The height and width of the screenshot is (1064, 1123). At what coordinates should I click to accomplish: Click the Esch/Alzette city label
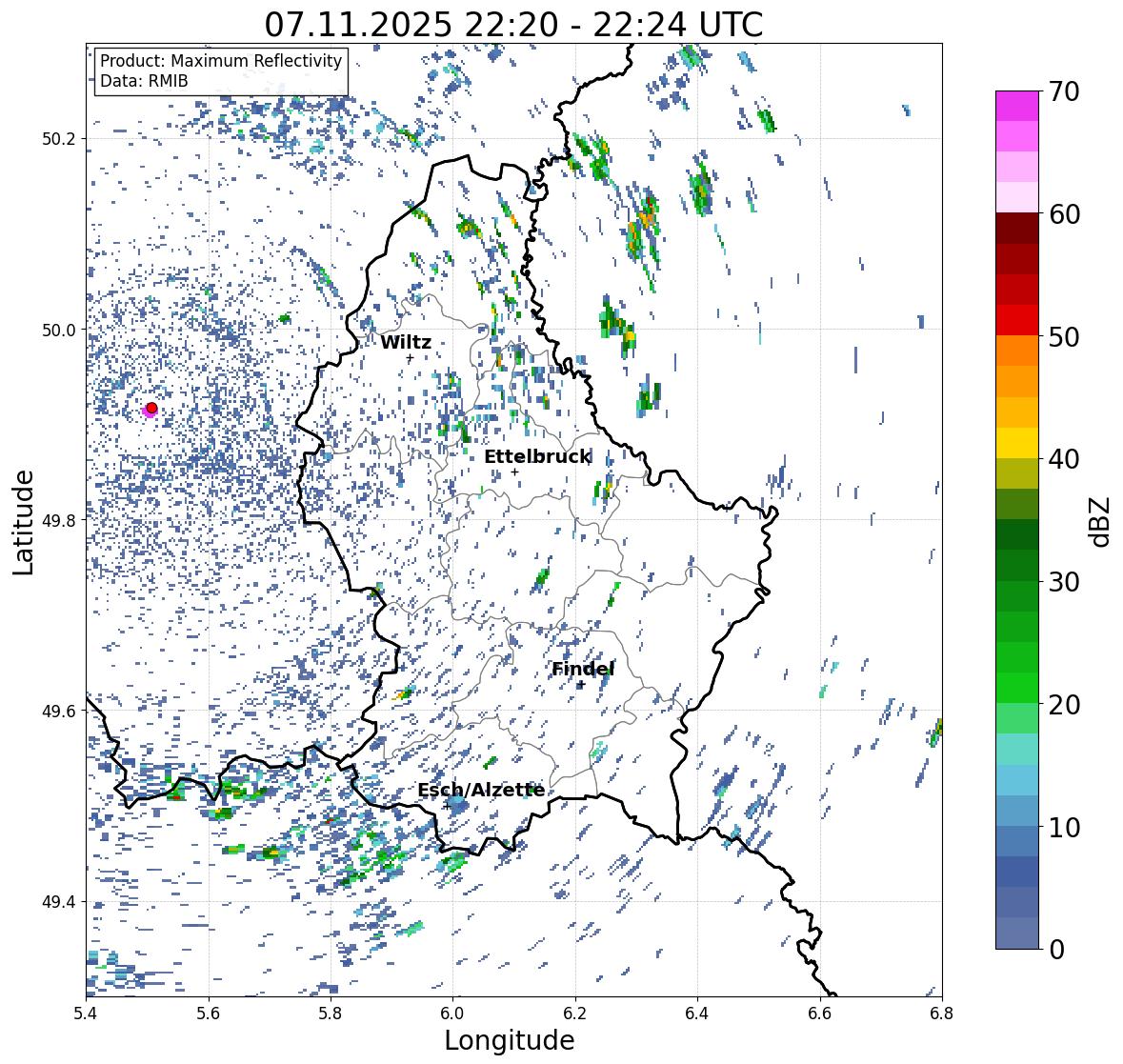pyautogui.click(x=481, y=790)
